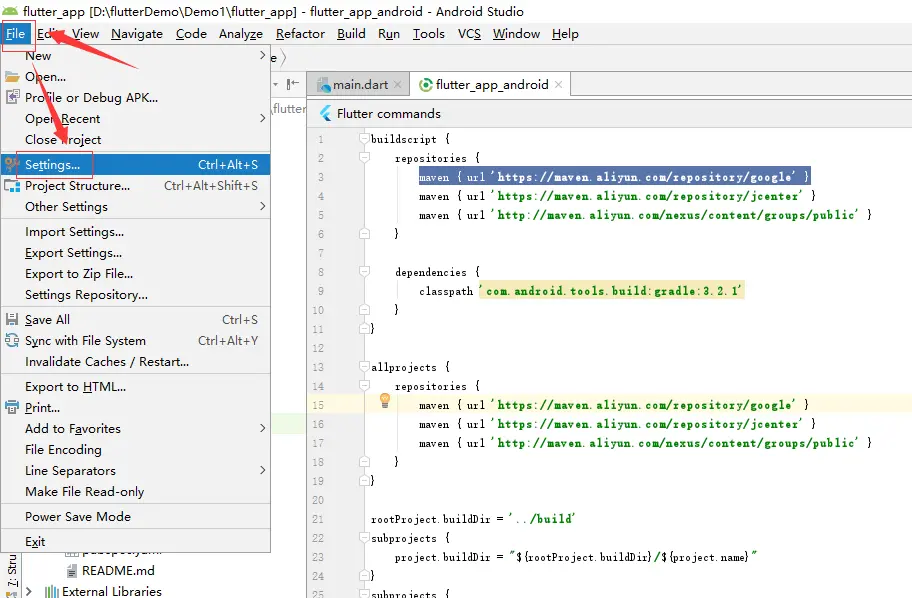Click the Sync with File System icon

[x=12, y=340]
